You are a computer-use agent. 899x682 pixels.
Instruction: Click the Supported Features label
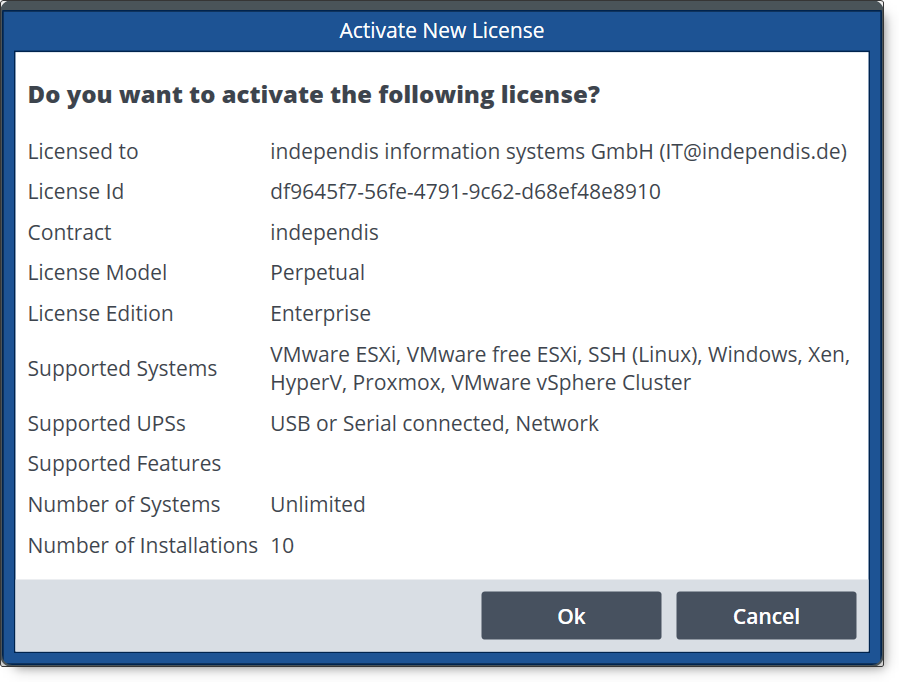[124, 464]
